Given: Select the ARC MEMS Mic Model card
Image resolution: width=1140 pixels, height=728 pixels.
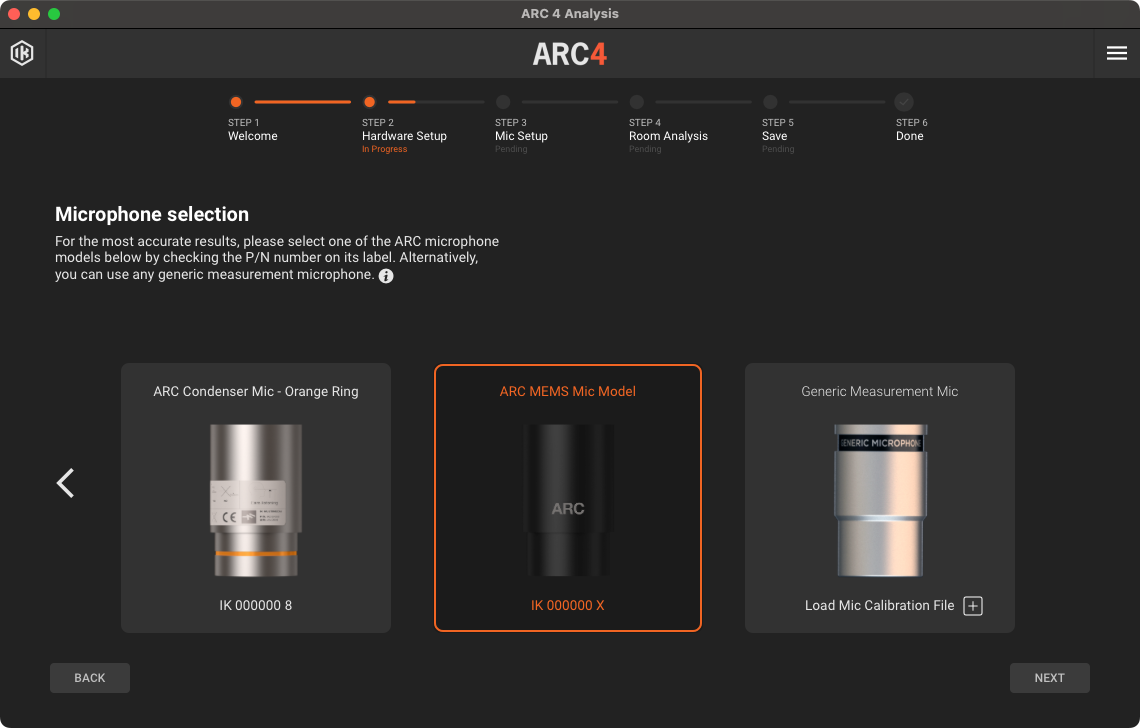Looking at the screenshot, I should 568,498.
